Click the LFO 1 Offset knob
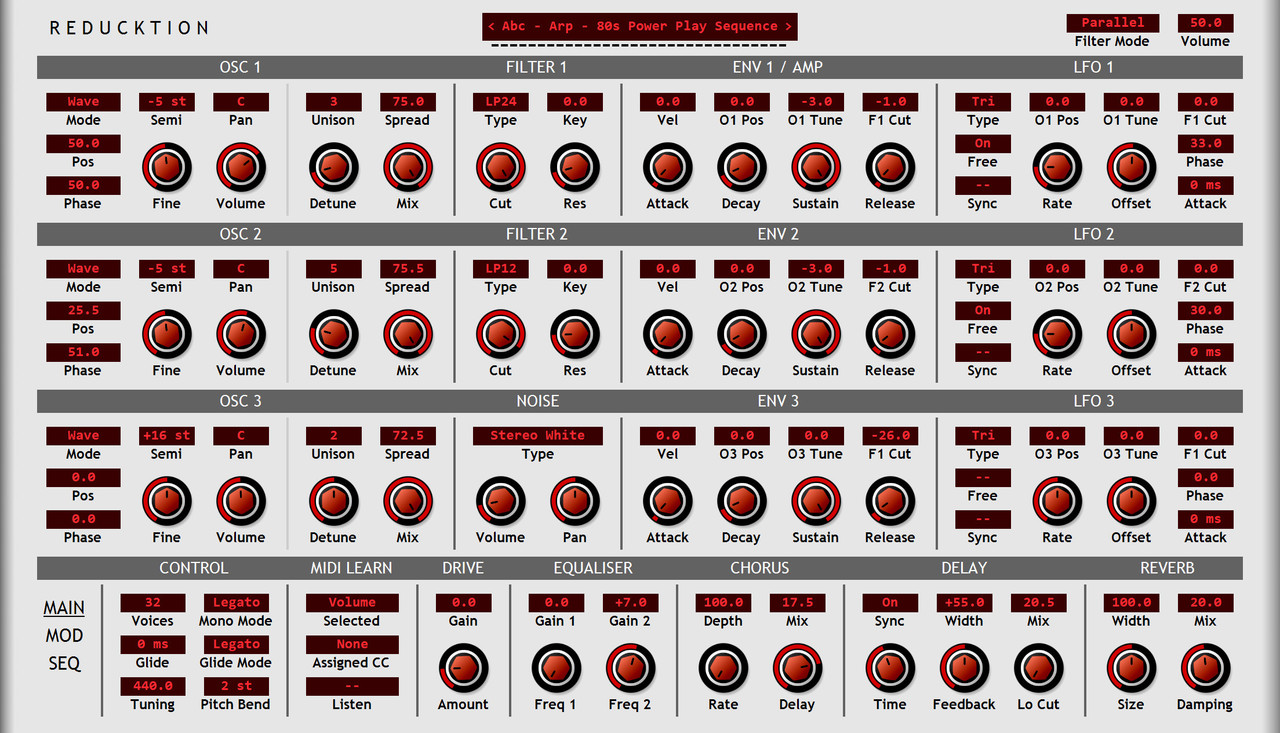The height and width of the screenshot is (733, 1280). (1131, 167)
